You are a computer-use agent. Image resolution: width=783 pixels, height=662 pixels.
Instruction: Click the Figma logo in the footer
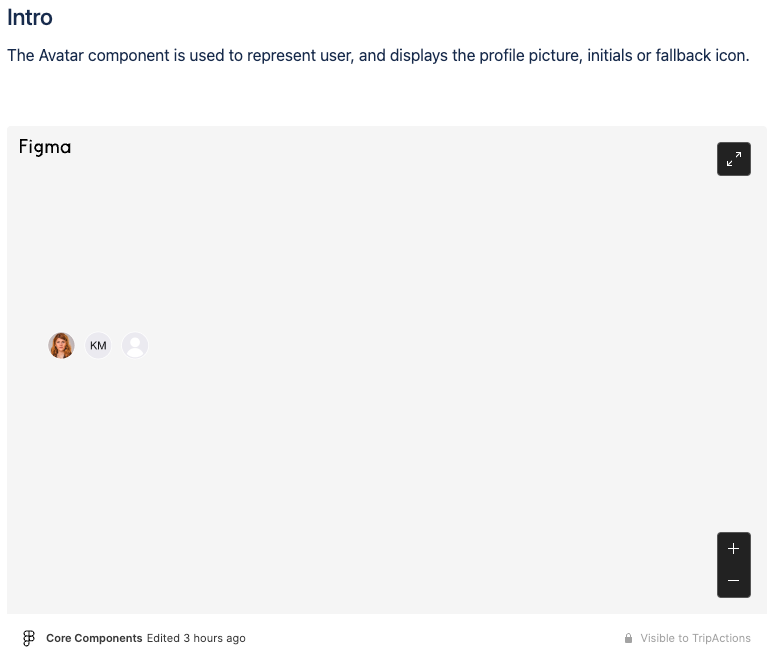29,638
